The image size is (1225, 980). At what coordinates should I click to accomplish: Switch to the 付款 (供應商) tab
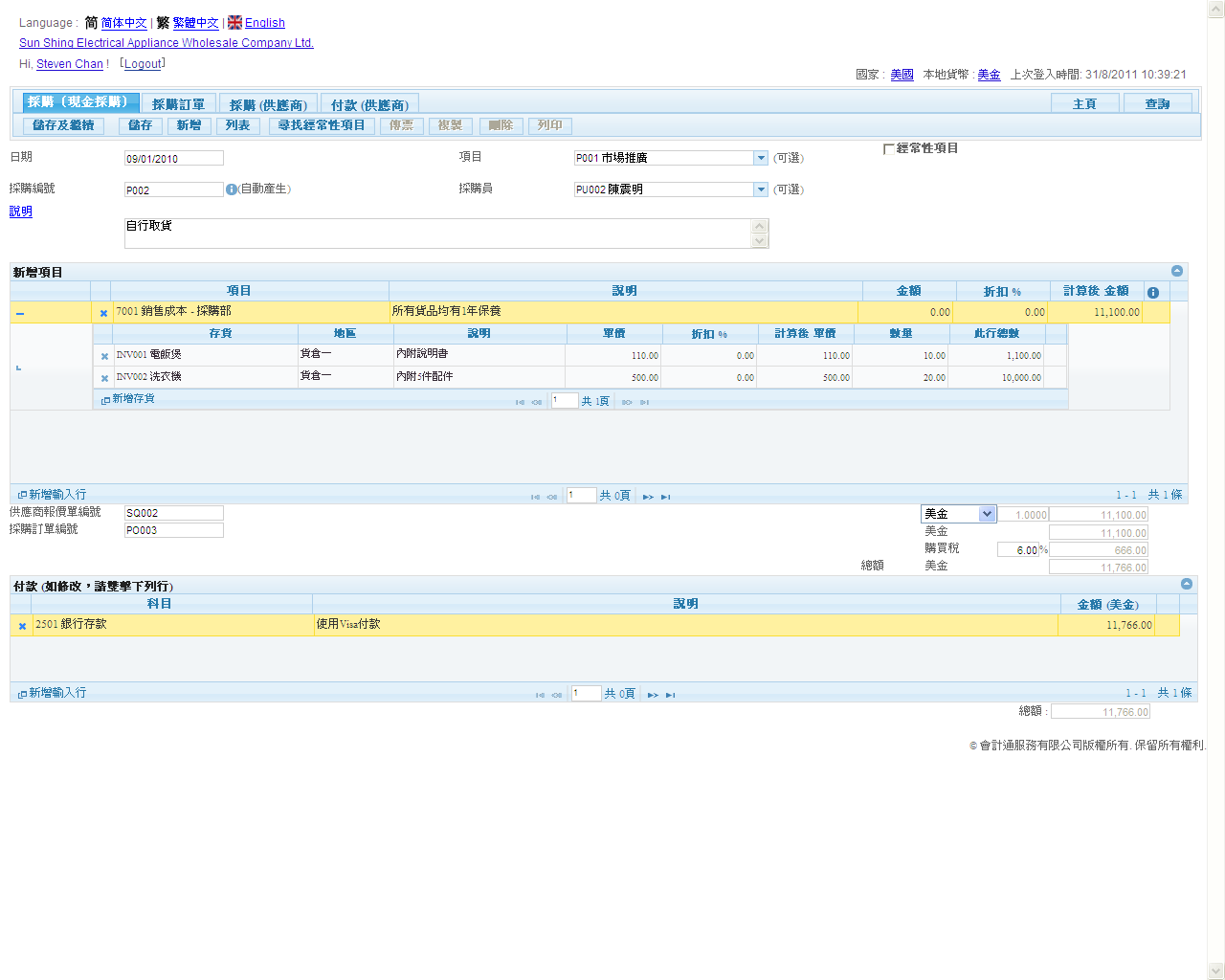(369, 104)
